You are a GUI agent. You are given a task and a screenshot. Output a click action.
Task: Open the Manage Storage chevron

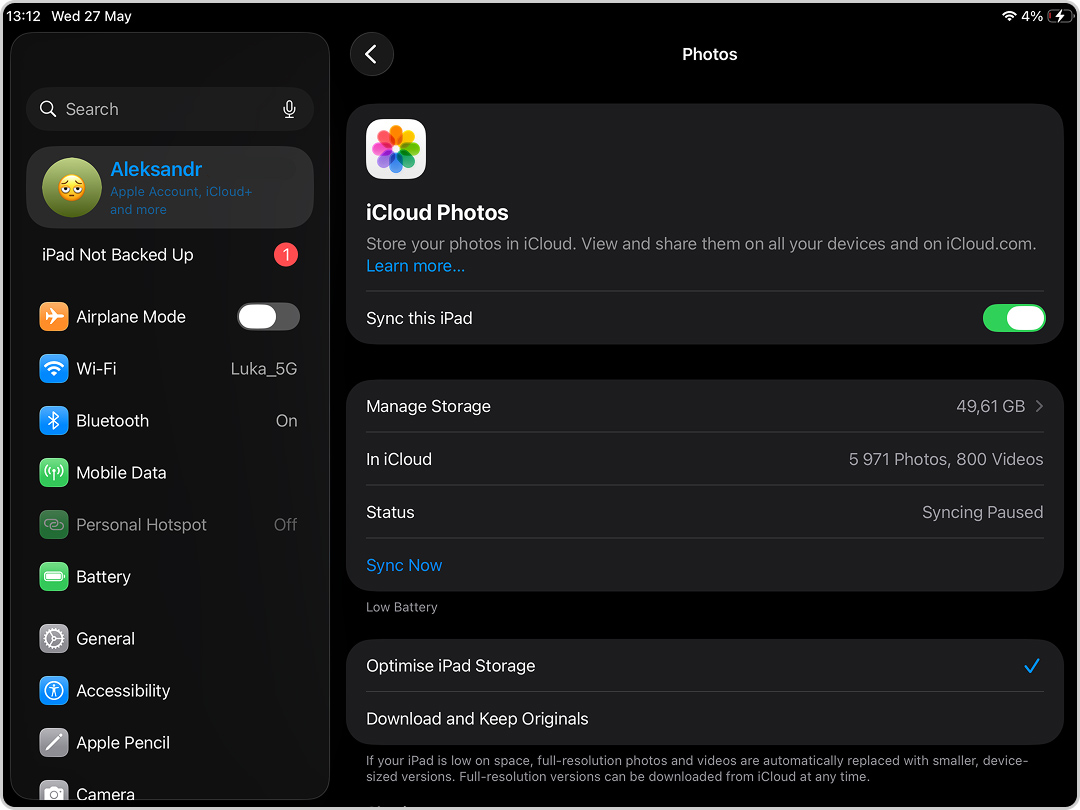tap(1039, 406)
